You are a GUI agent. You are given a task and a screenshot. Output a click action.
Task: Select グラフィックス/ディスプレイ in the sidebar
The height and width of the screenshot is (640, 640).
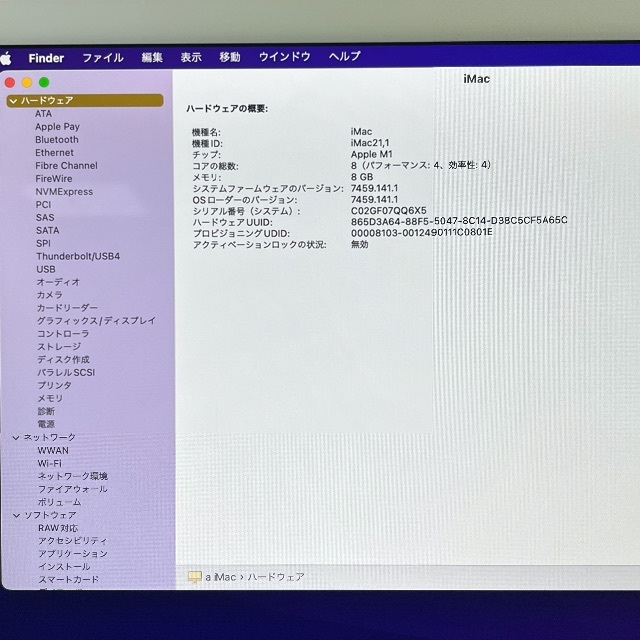(x=96, y=321)
